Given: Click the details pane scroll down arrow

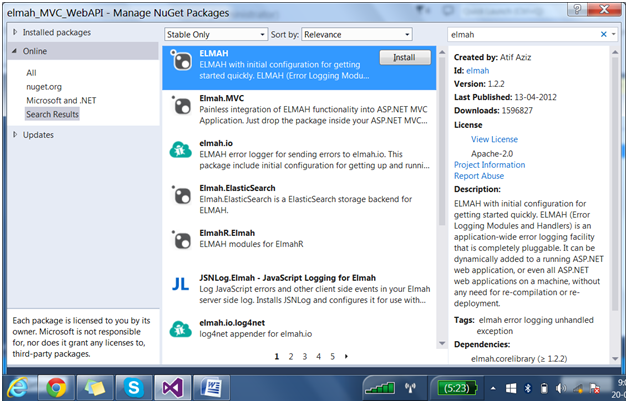Looking at the screenshot, I should tap(615, 359).
